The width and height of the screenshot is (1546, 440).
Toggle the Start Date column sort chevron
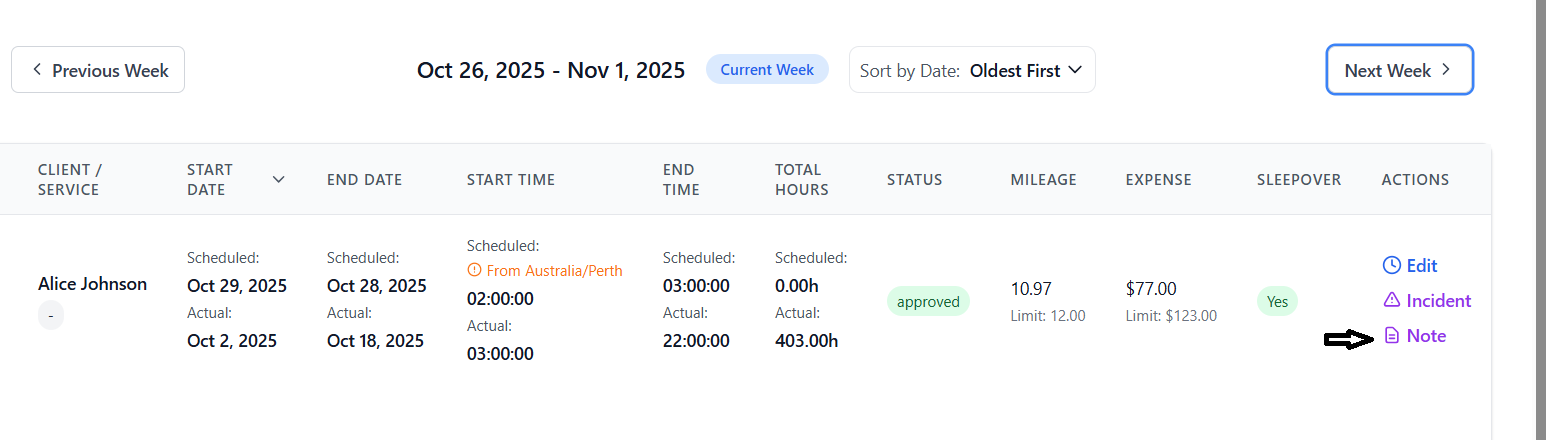(278, 180)
